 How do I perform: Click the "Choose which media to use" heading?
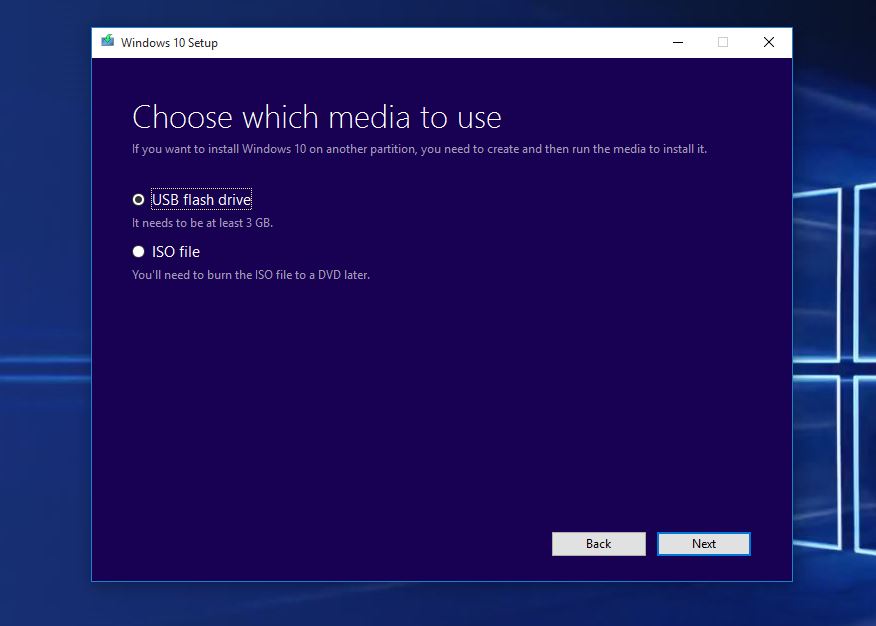tap(316, 117)
